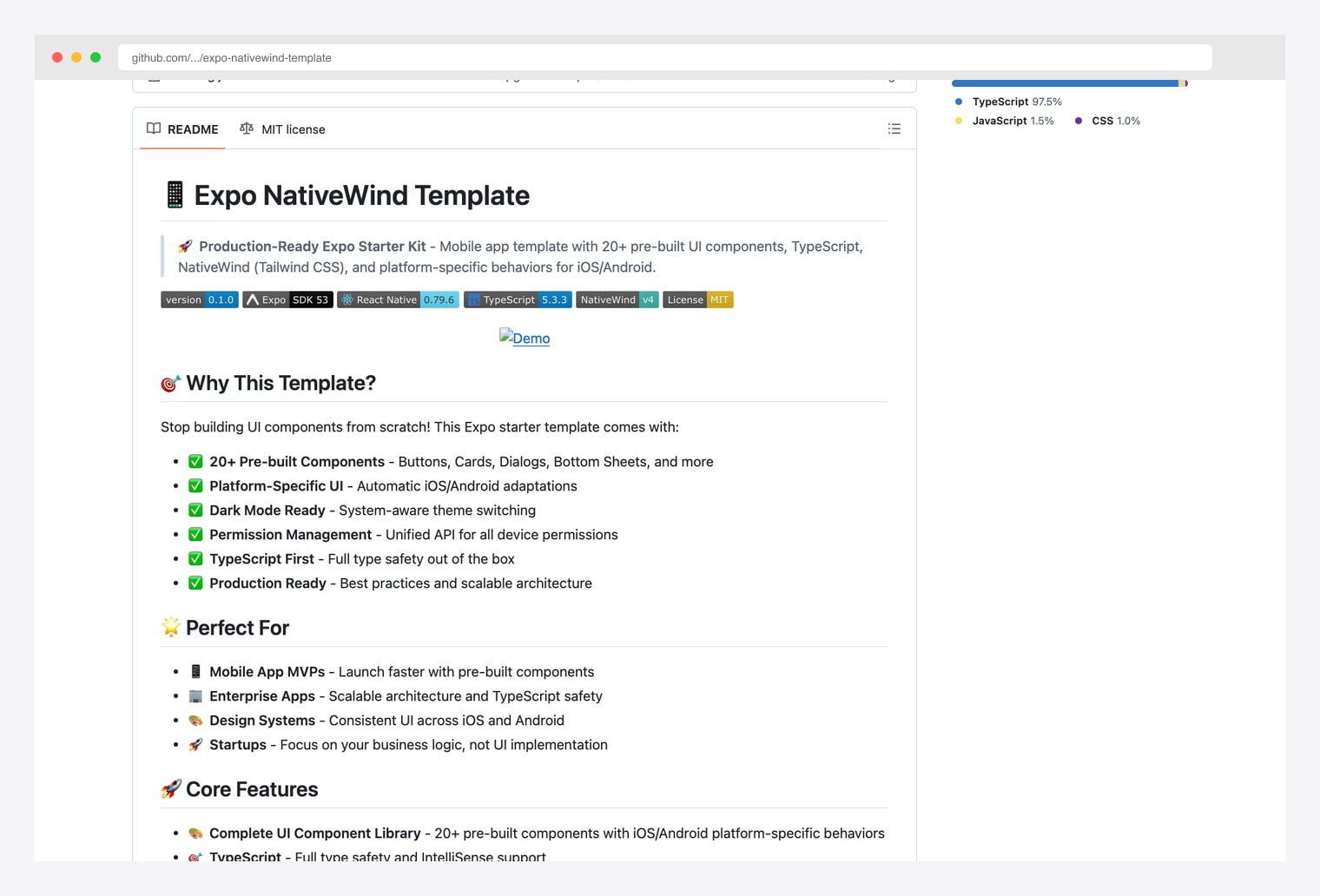Click the green maximize window button
This screenshot has width=1320, height=896.
pyautogui.click(x=96, y=57)
